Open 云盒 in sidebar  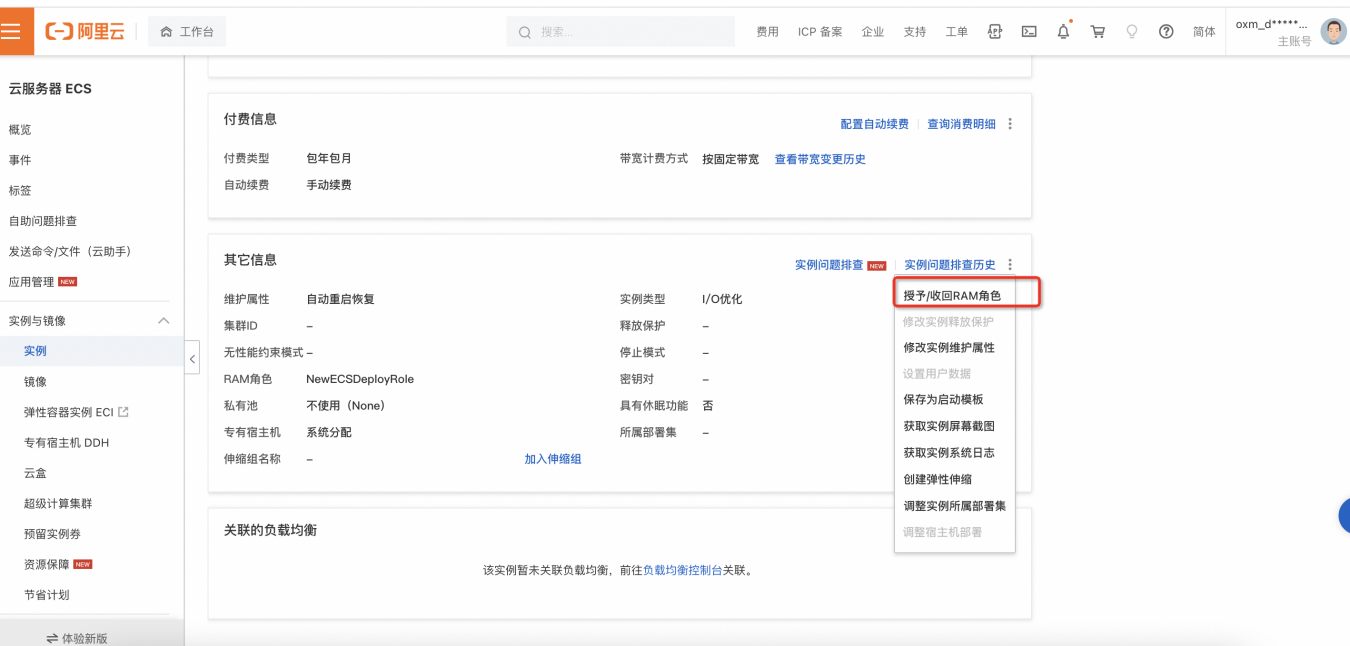tap(36, 473)
